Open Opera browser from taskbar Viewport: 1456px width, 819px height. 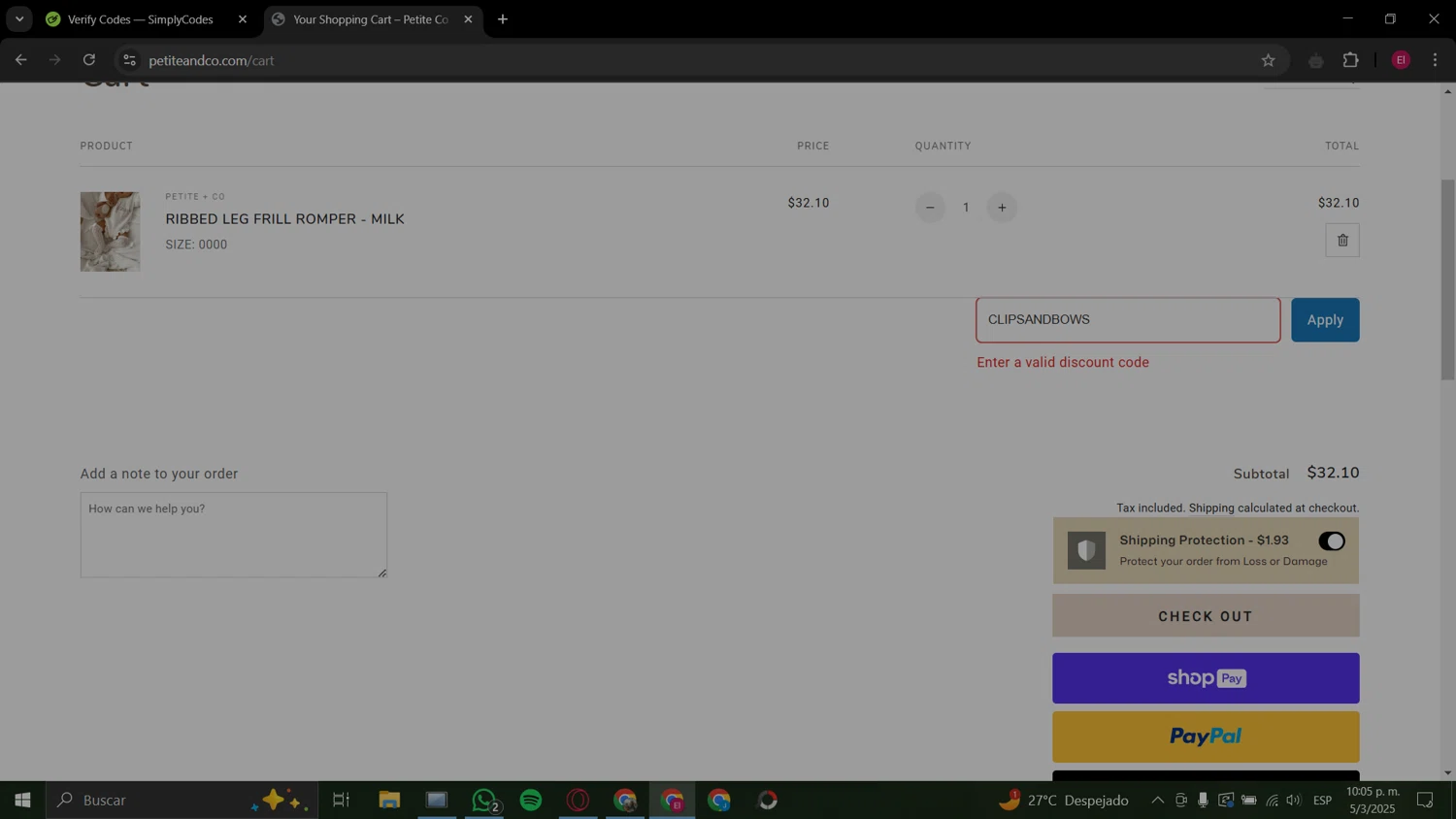pos(579,801)
